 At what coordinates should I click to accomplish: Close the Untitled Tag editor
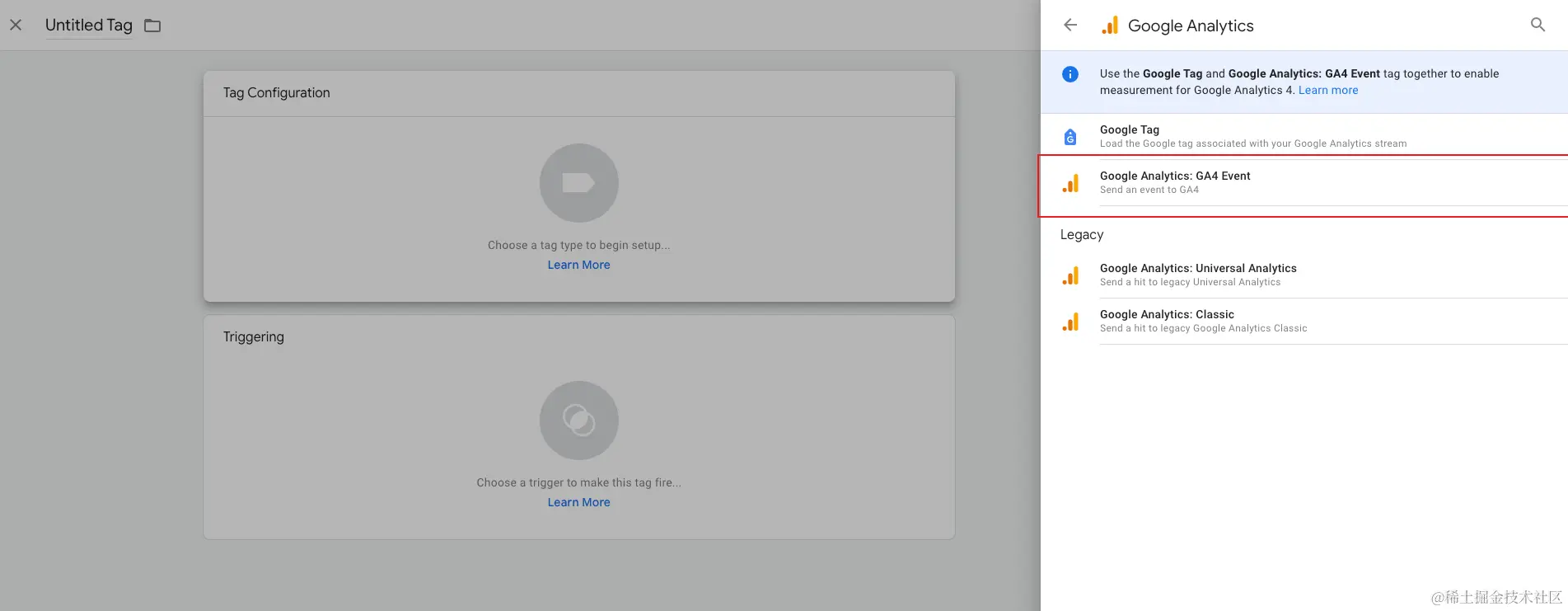tap(16, 25)
